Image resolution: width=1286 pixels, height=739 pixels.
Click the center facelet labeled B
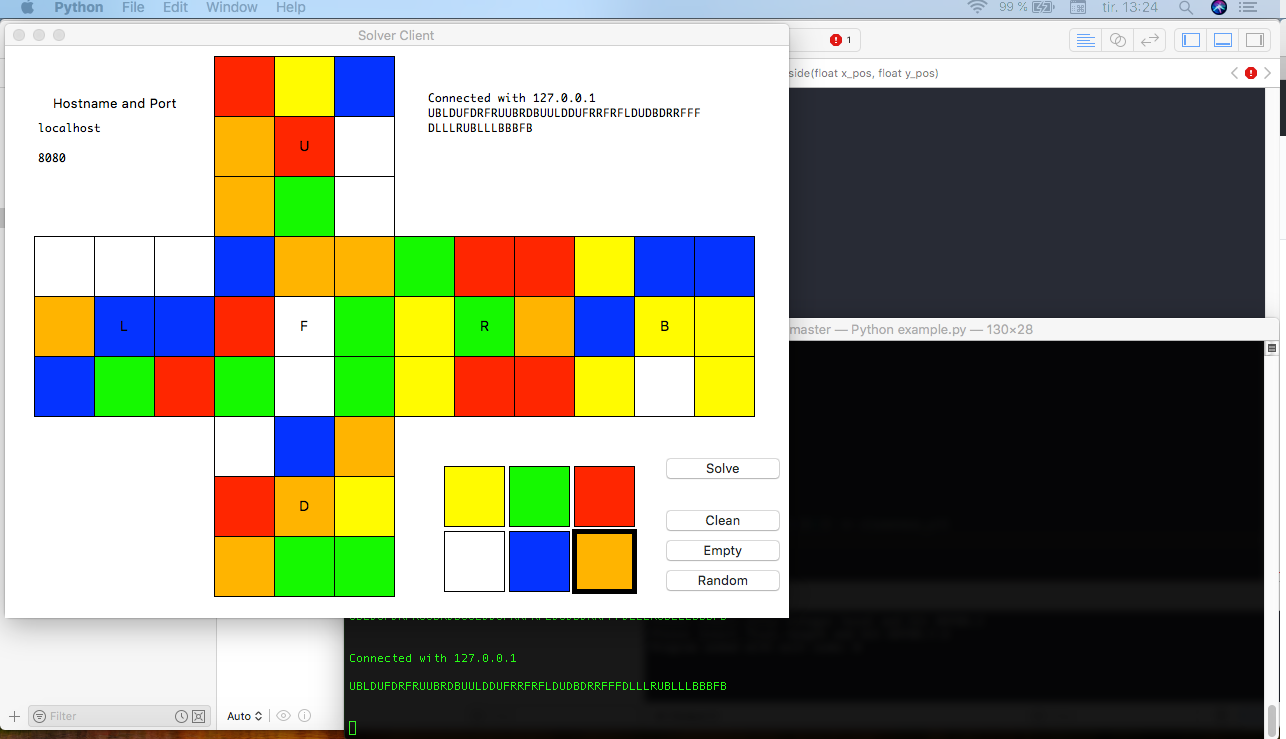(x=664, y=326)
